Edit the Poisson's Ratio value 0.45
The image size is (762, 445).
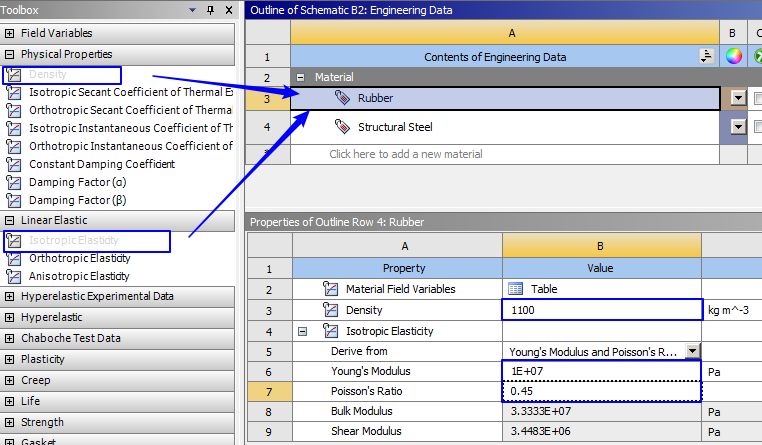click(602, 391)
